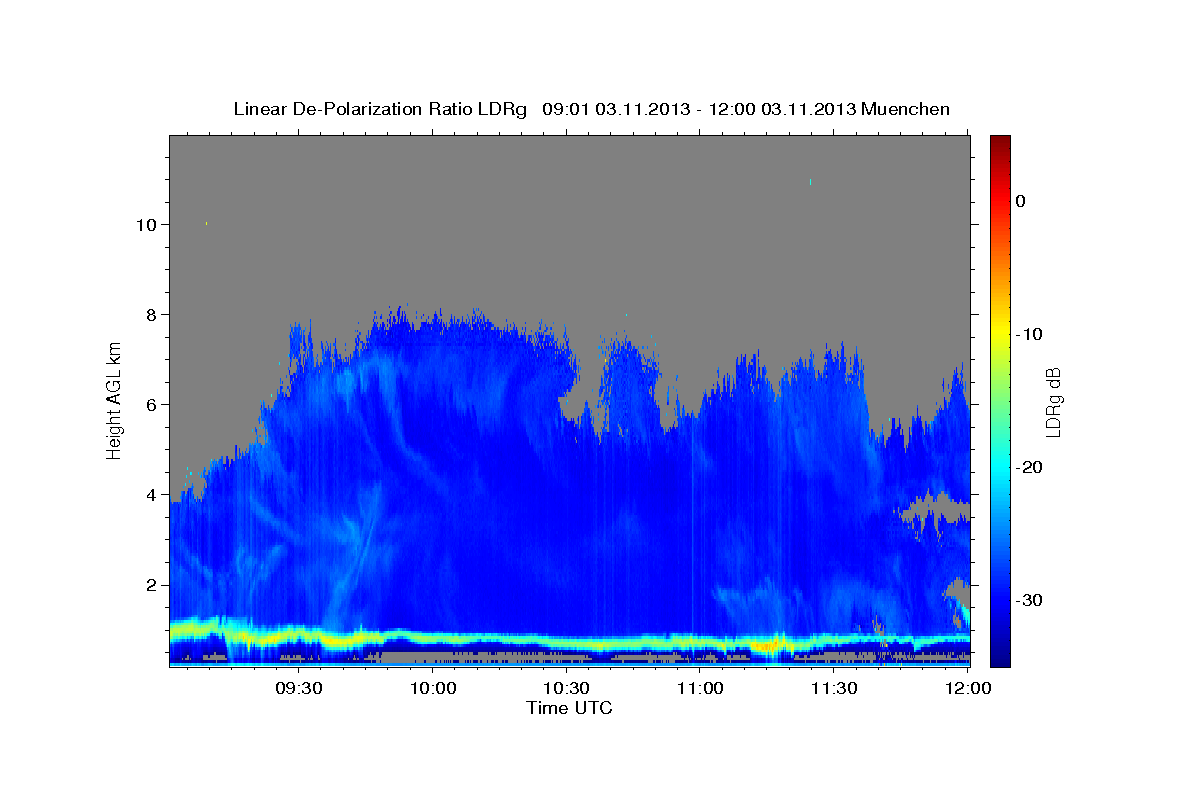
Task: Click the colorbar tick label -30
Action: [1028, 600]
